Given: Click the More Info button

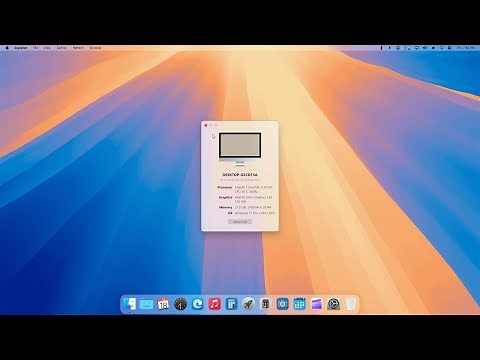Looking at the screenshot, I should tap(240, 222).
